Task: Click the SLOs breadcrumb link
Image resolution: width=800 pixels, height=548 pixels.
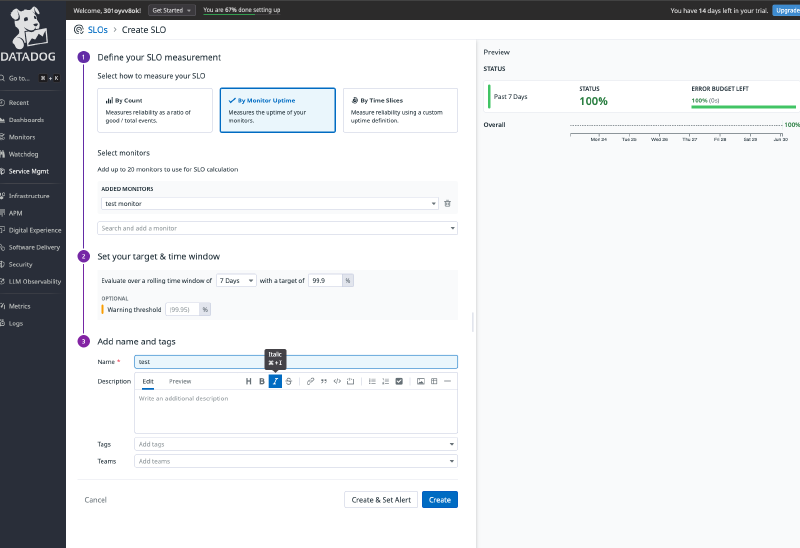Action: pyautogui.click(x=97, y=30)
